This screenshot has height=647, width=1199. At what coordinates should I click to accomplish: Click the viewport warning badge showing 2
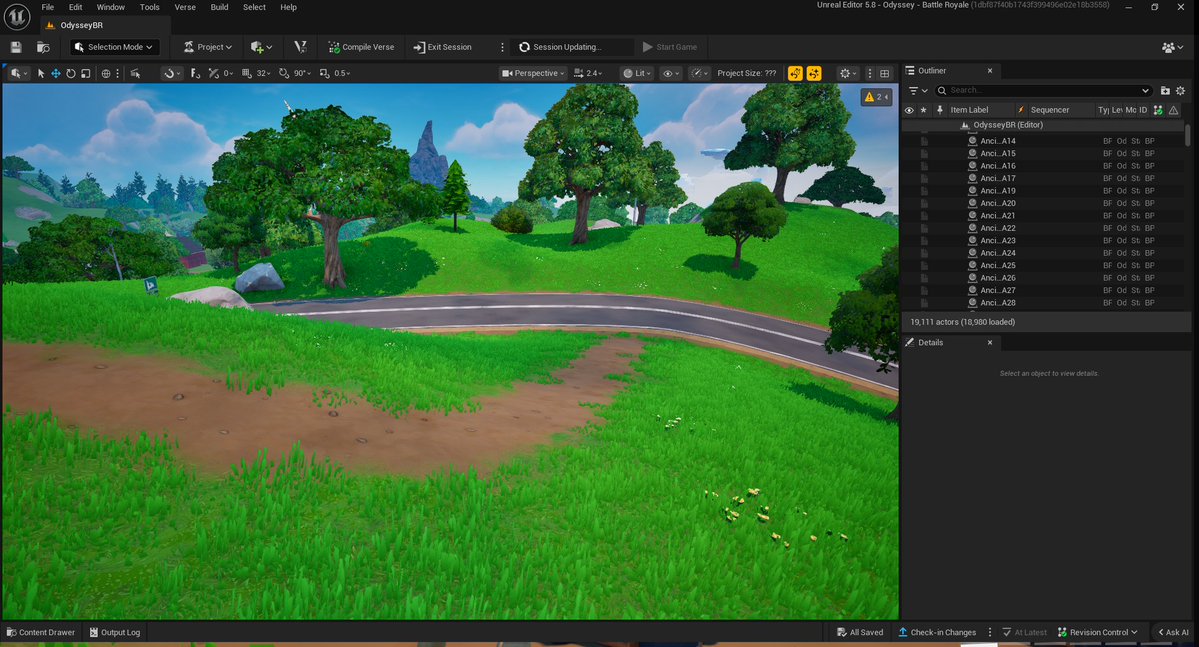point(876,97)
